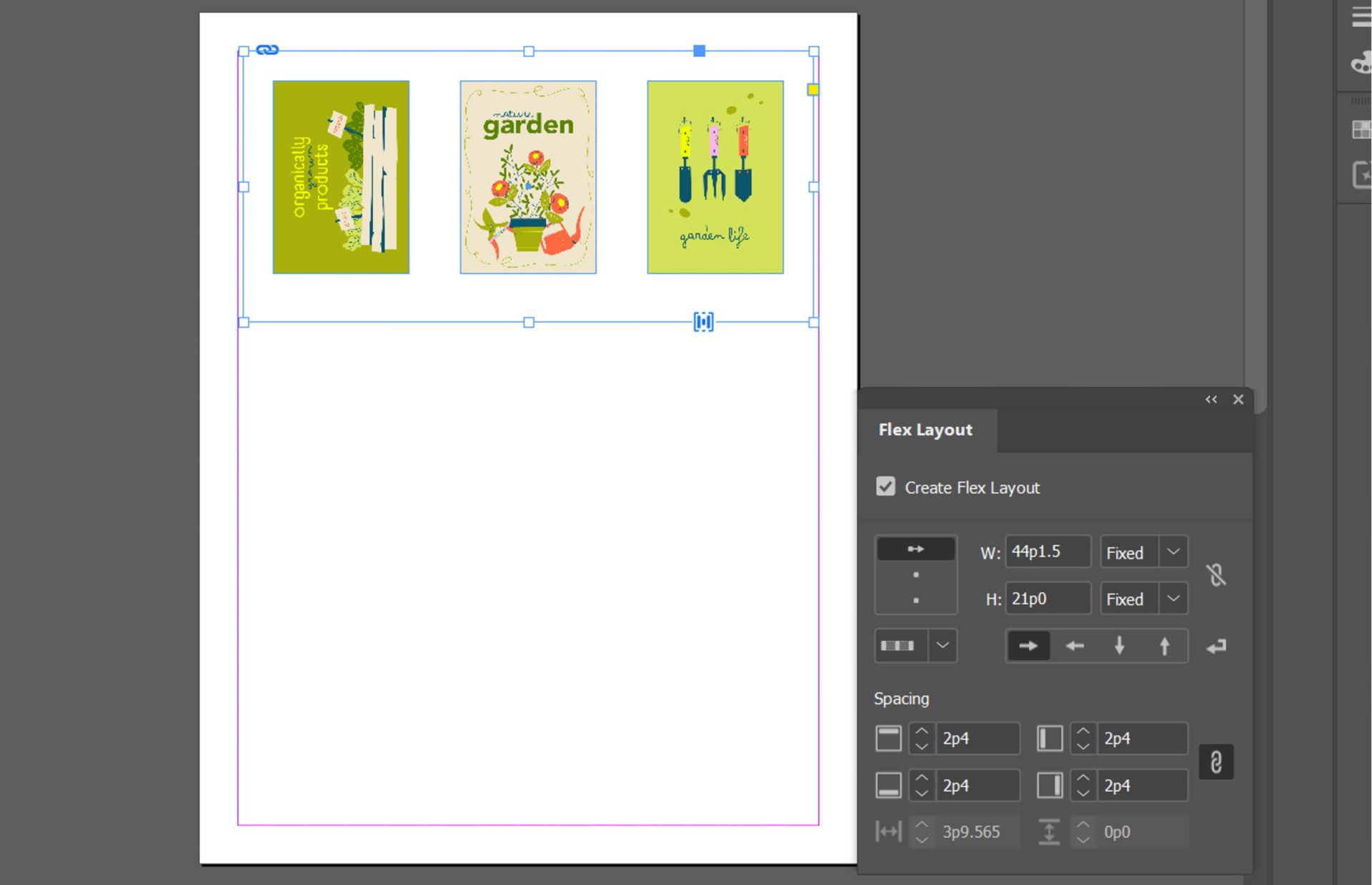Select the downward flex direction arrow
This screenshot has width=1372, height=885.
pos(1119,645)
